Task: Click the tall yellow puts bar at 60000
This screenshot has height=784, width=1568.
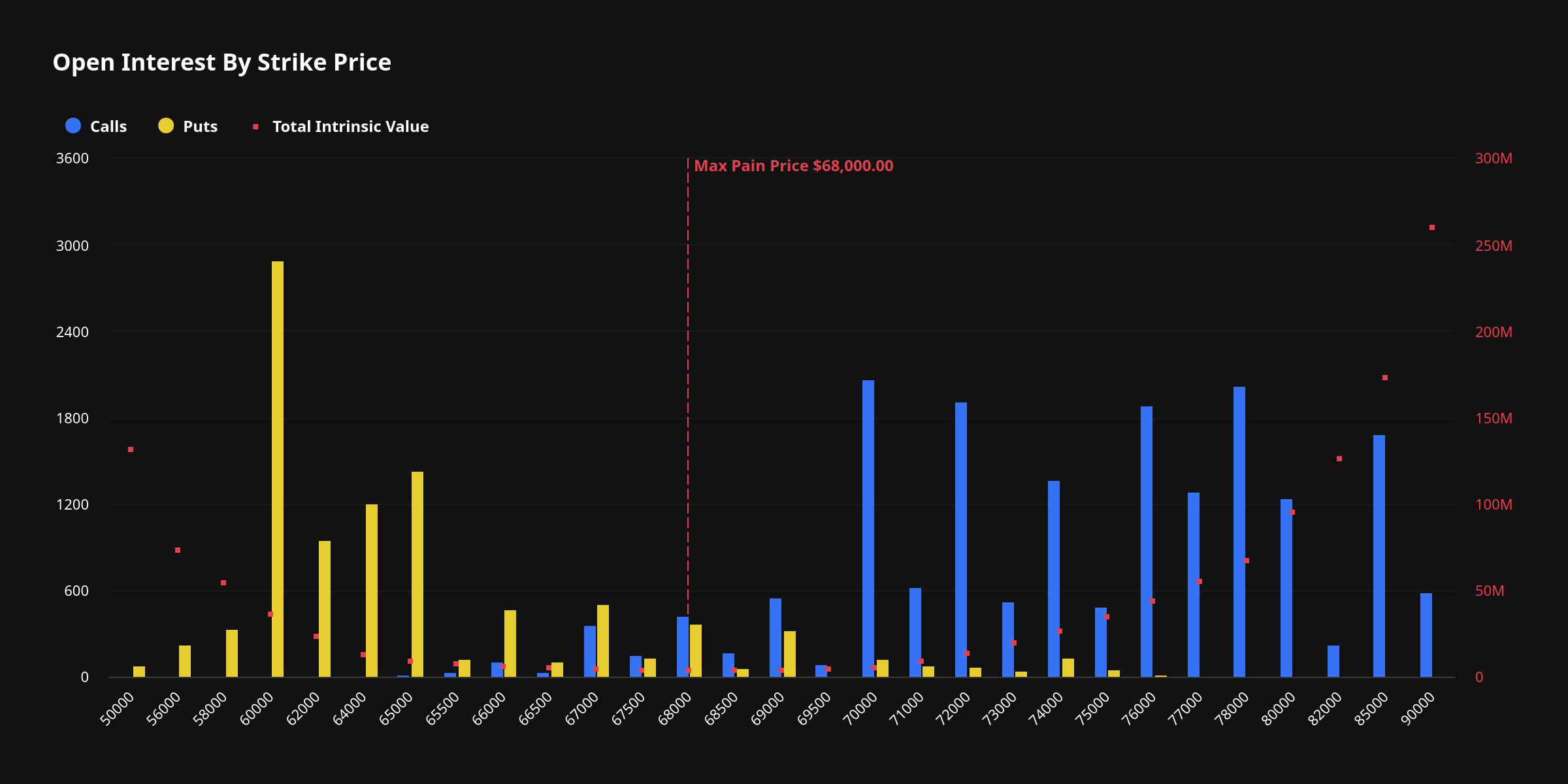Action: 278,469
